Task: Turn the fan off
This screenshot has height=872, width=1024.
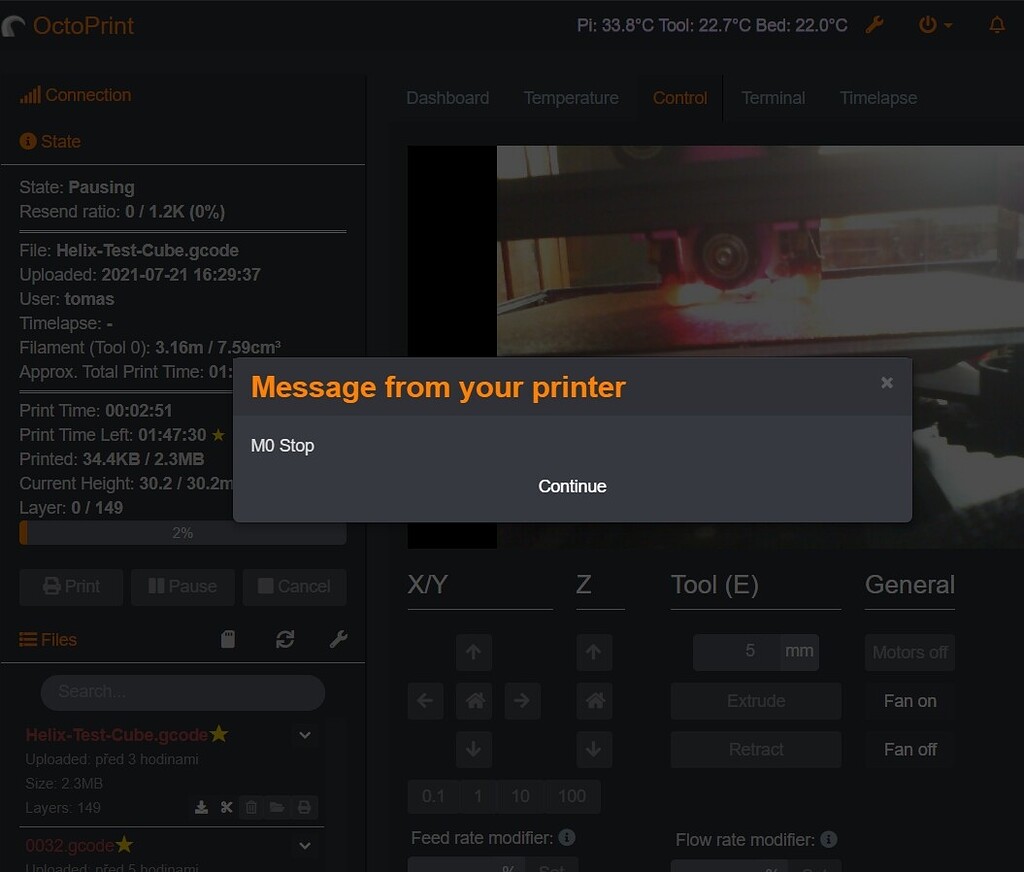Action: tap(908, 749)
